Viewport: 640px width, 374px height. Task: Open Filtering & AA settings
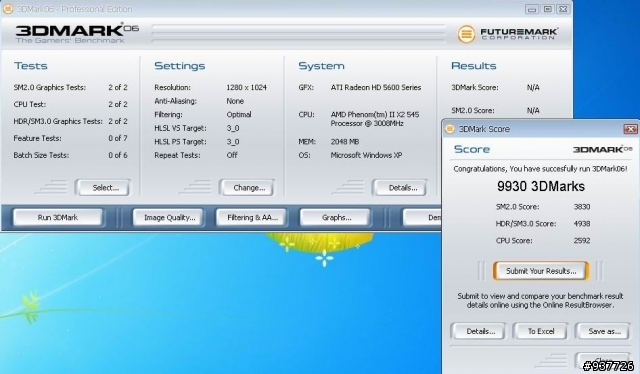tap(252, 218)
